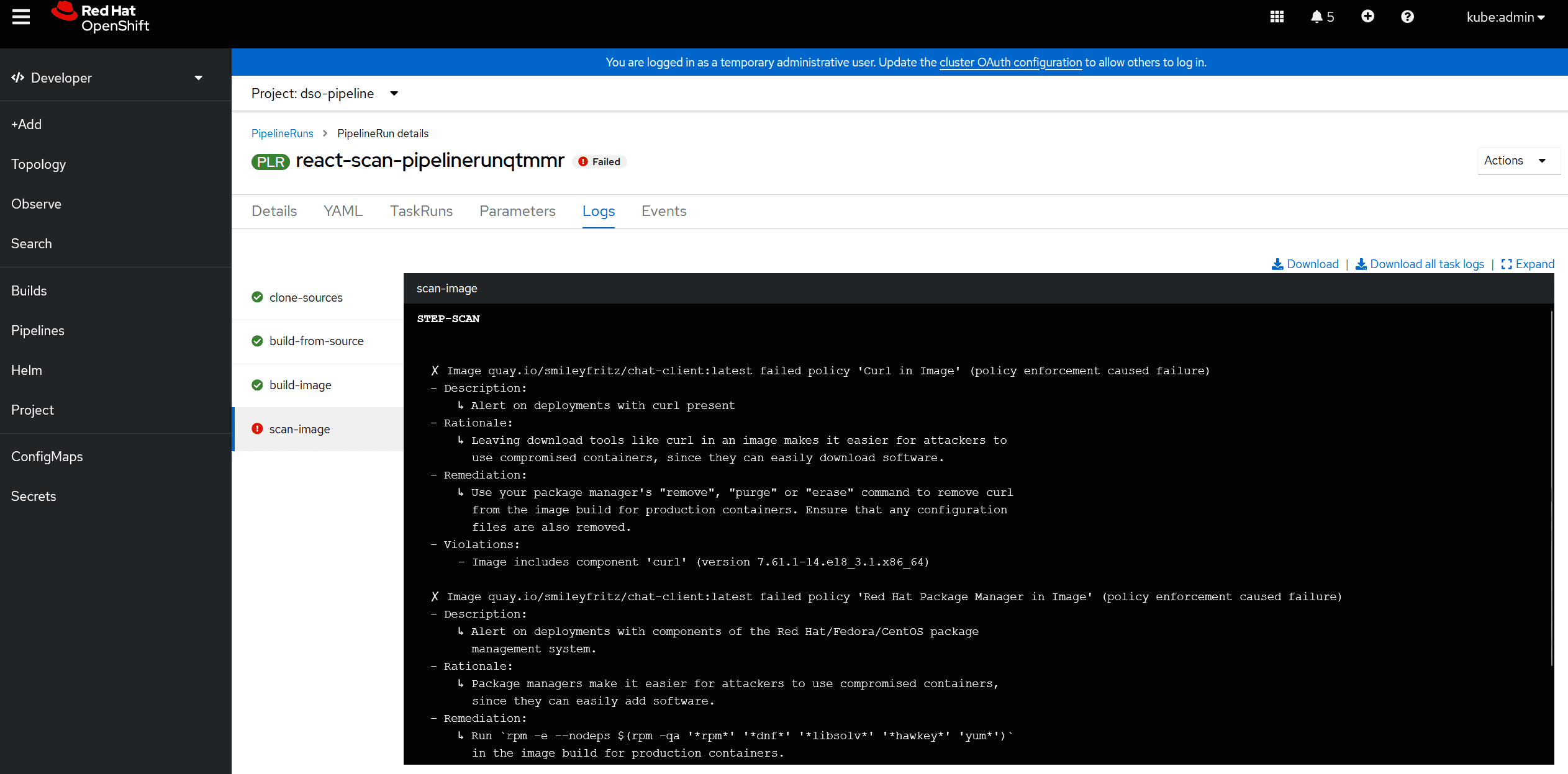
Task: Open ConfigMaps in the sidebar
Action: [116, 457]
